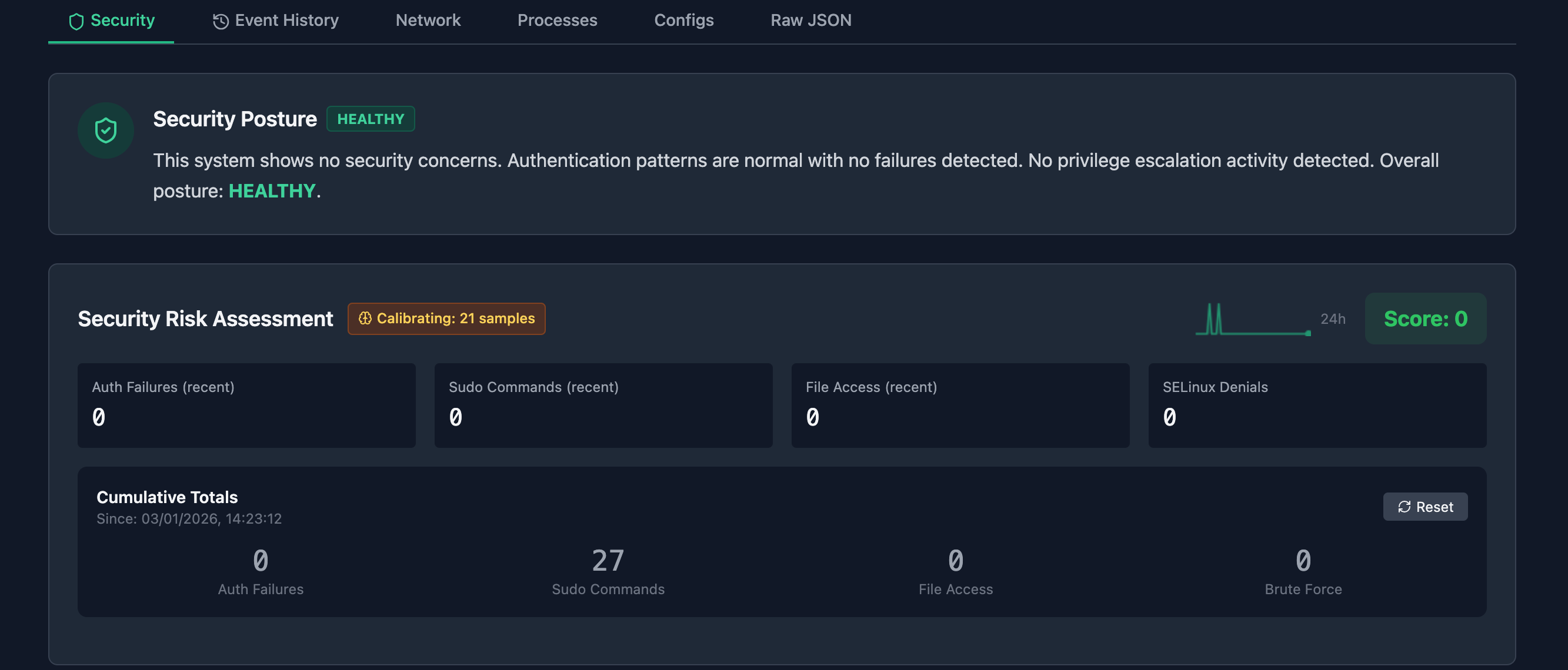Select the SELinux Denials card

(1317, 406)
